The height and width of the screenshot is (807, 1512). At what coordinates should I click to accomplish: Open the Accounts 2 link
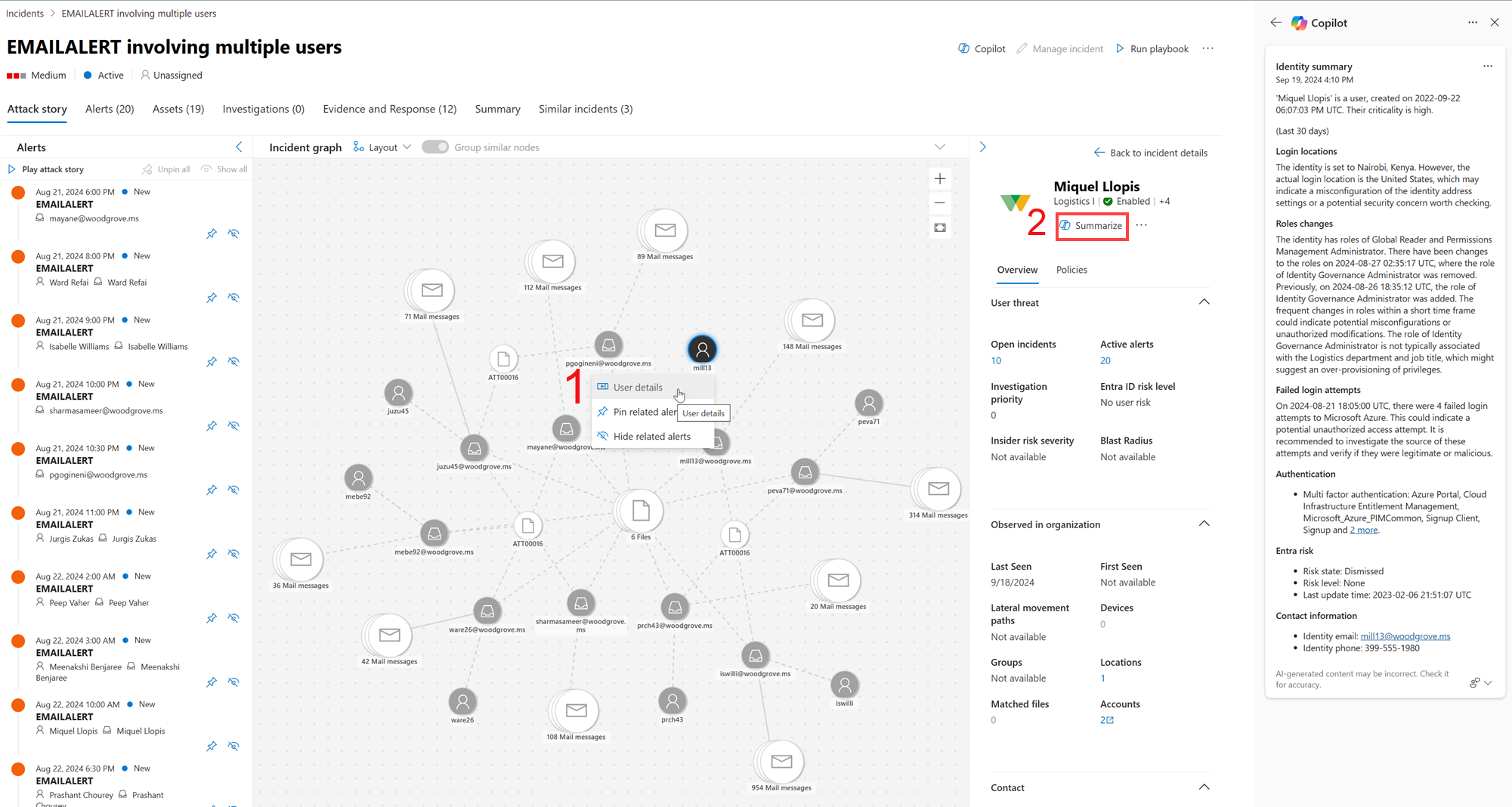[1107, 720]
